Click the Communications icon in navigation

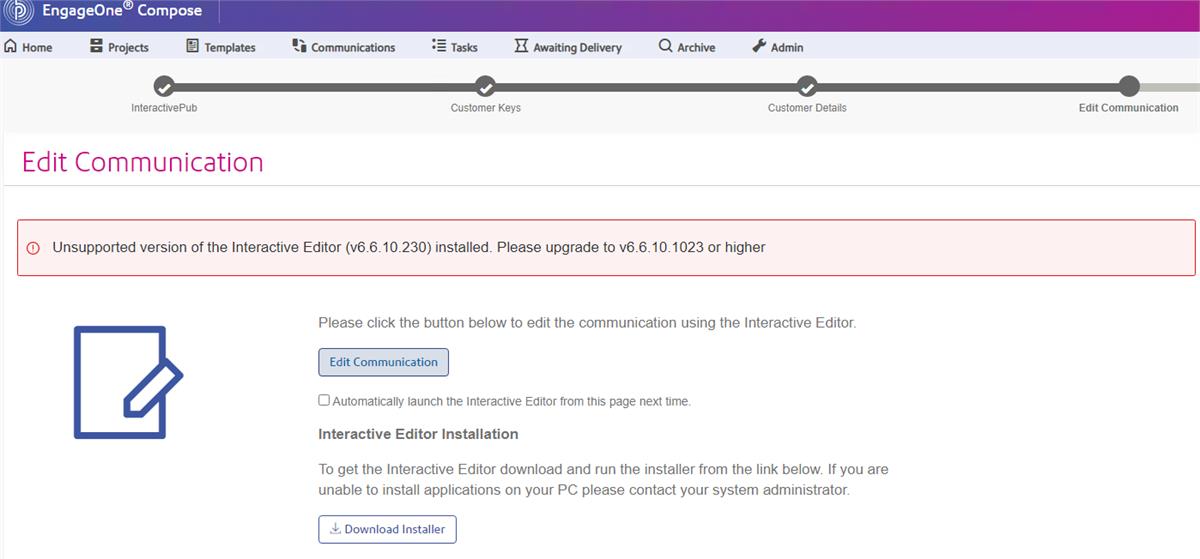[x=299, y=46]
